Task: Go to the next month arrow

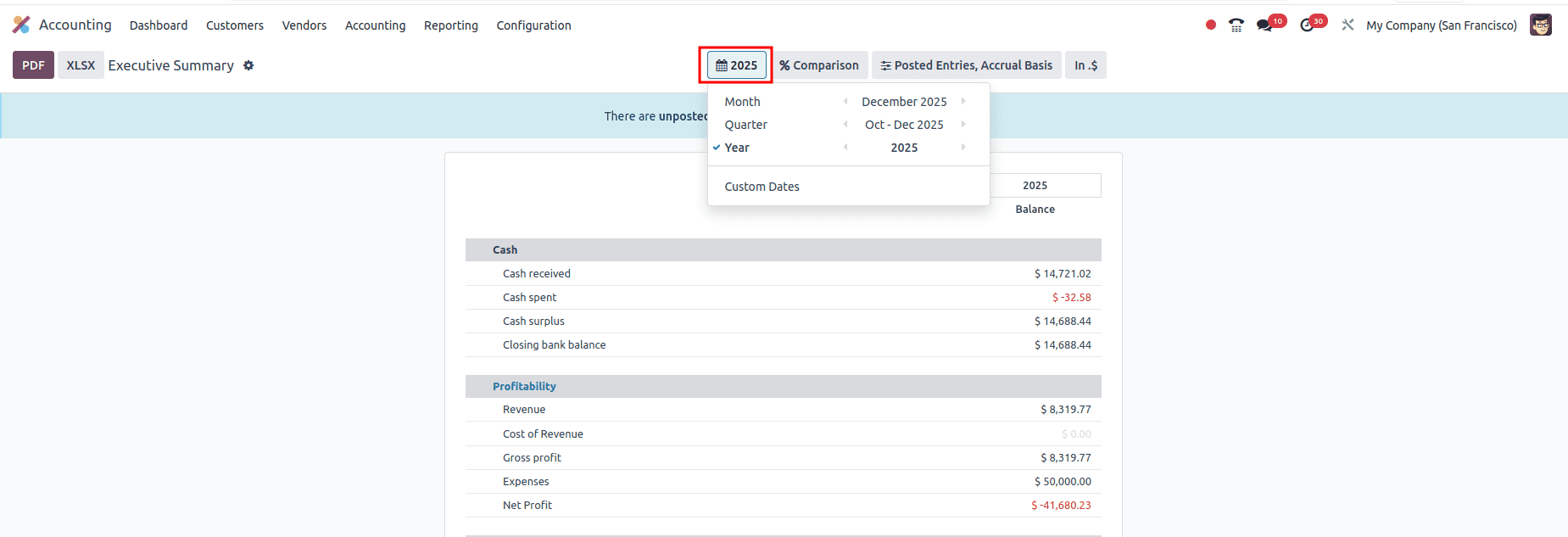Action: pos(963,101)
